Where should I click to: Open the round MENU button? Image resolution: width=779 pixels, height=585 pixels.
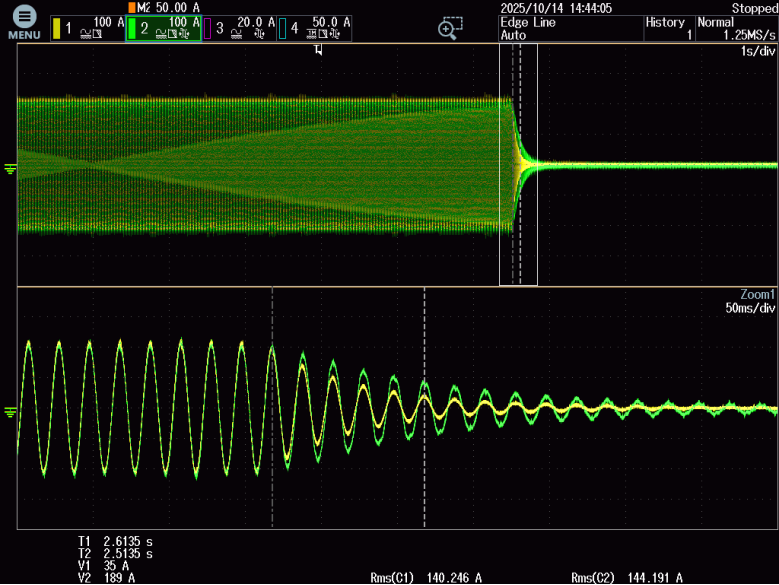click(x=24, y=18)
